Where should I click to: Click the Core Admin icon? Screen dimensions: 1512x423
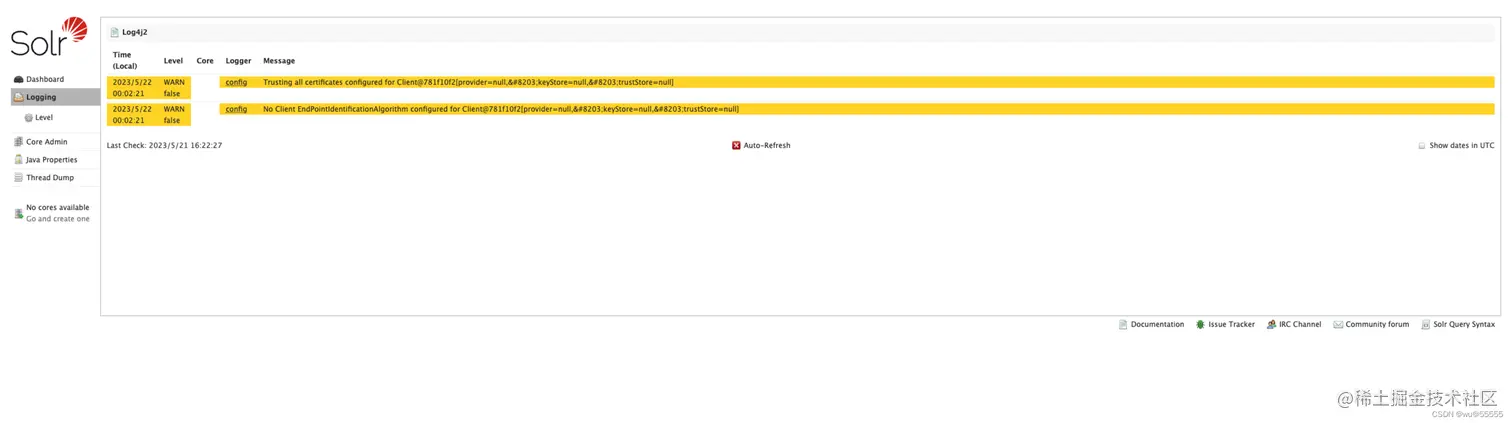point(18,142)
